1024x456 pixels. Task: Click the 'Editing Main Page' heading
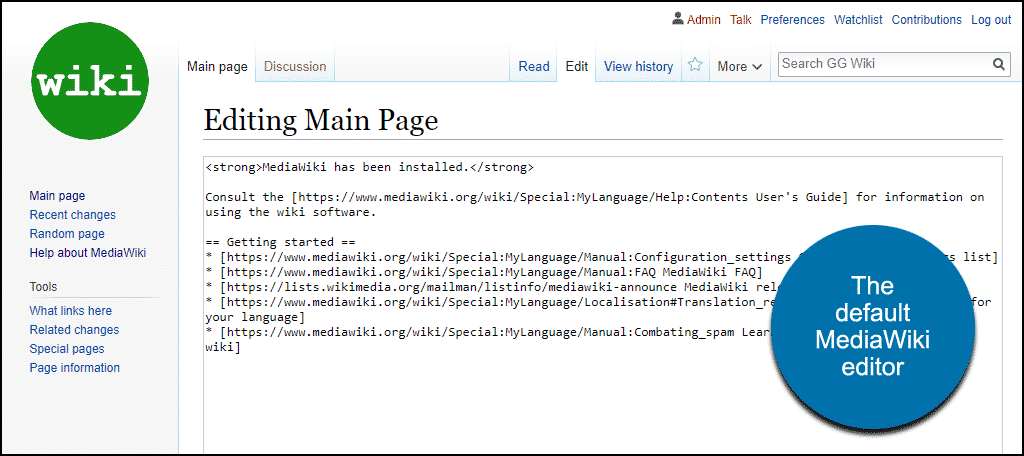point(321,120)
